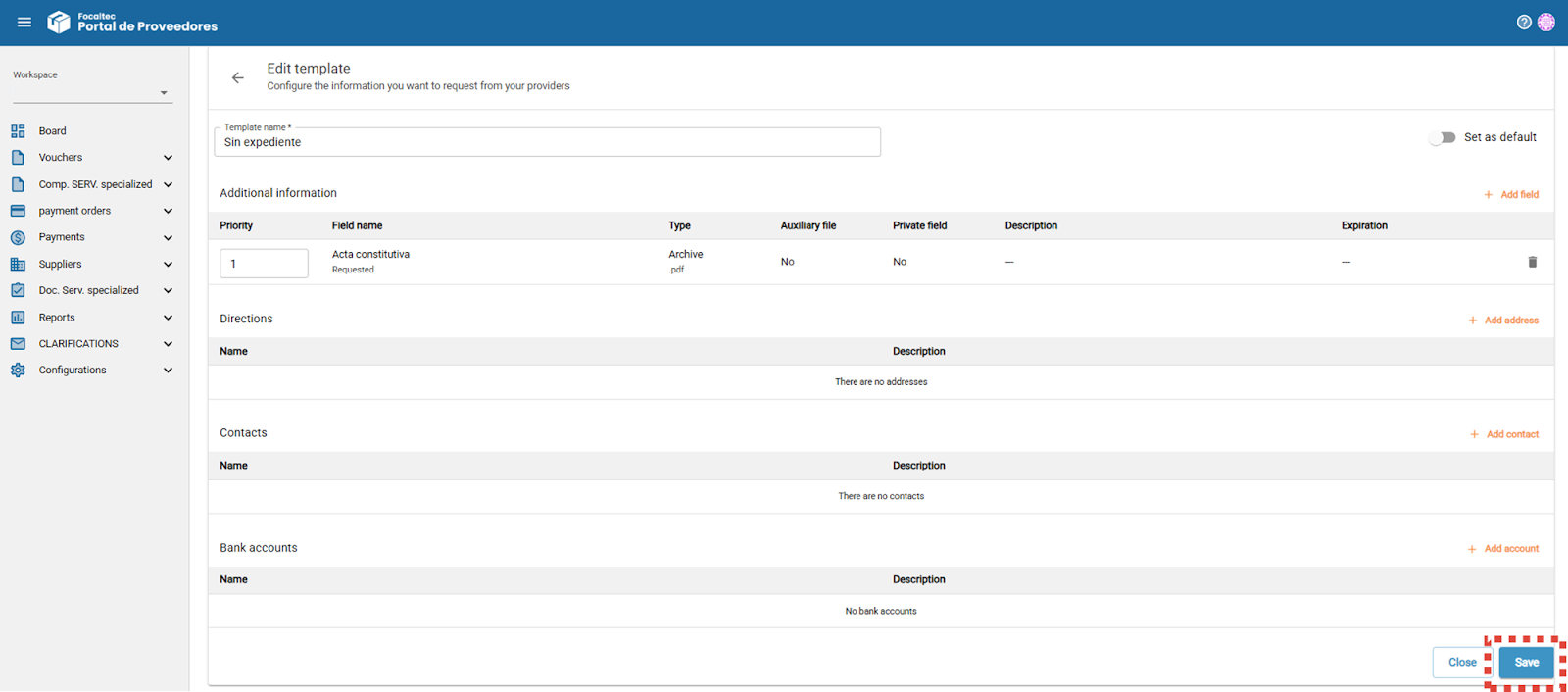Click the Payments dollar icon

coord(18,237)
